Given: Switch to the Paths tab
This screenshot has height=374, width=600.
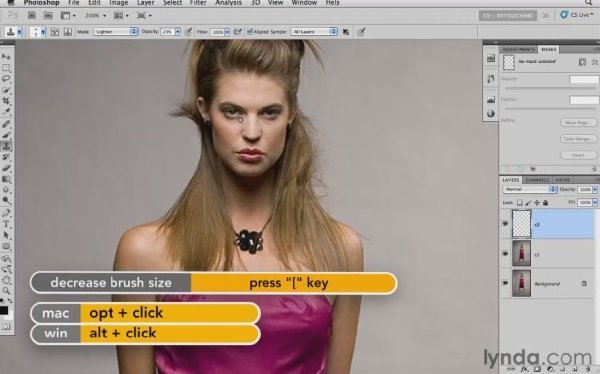Looking at the screenshot, I should pyautogui.click(x=563, y=180).
